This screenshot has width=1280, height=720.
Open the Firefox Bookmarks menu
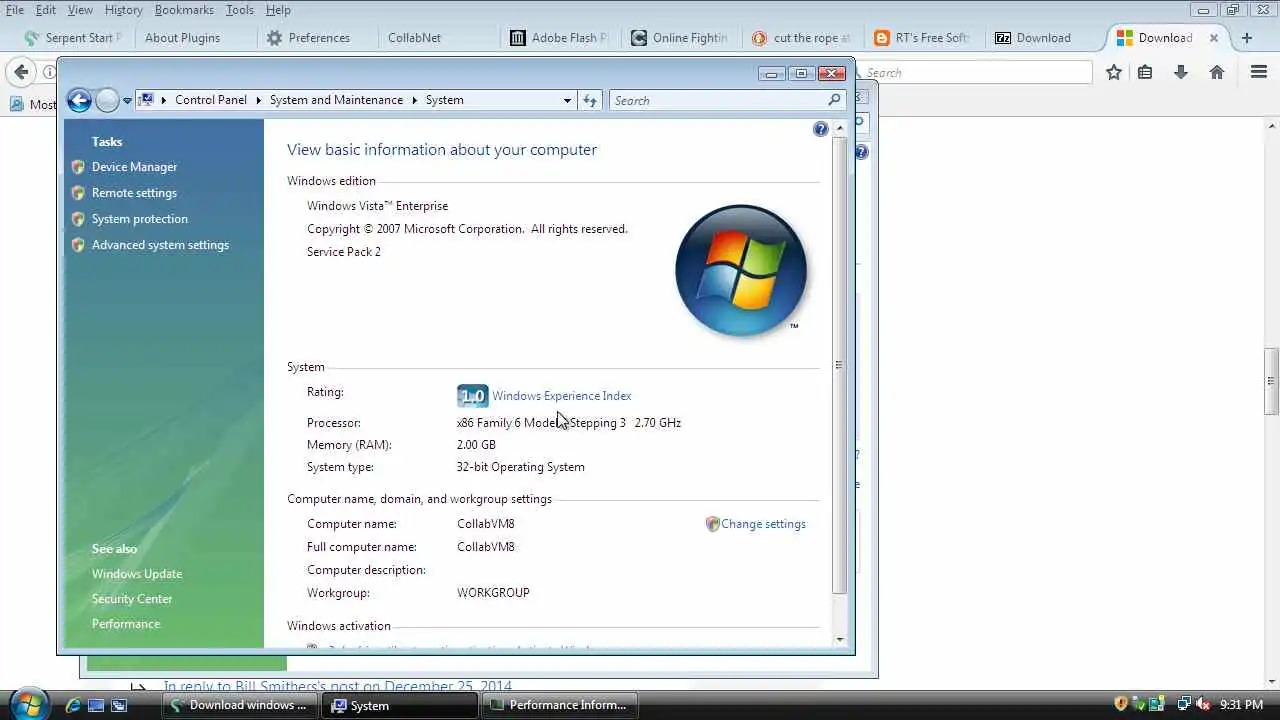(x=184, y=10)
